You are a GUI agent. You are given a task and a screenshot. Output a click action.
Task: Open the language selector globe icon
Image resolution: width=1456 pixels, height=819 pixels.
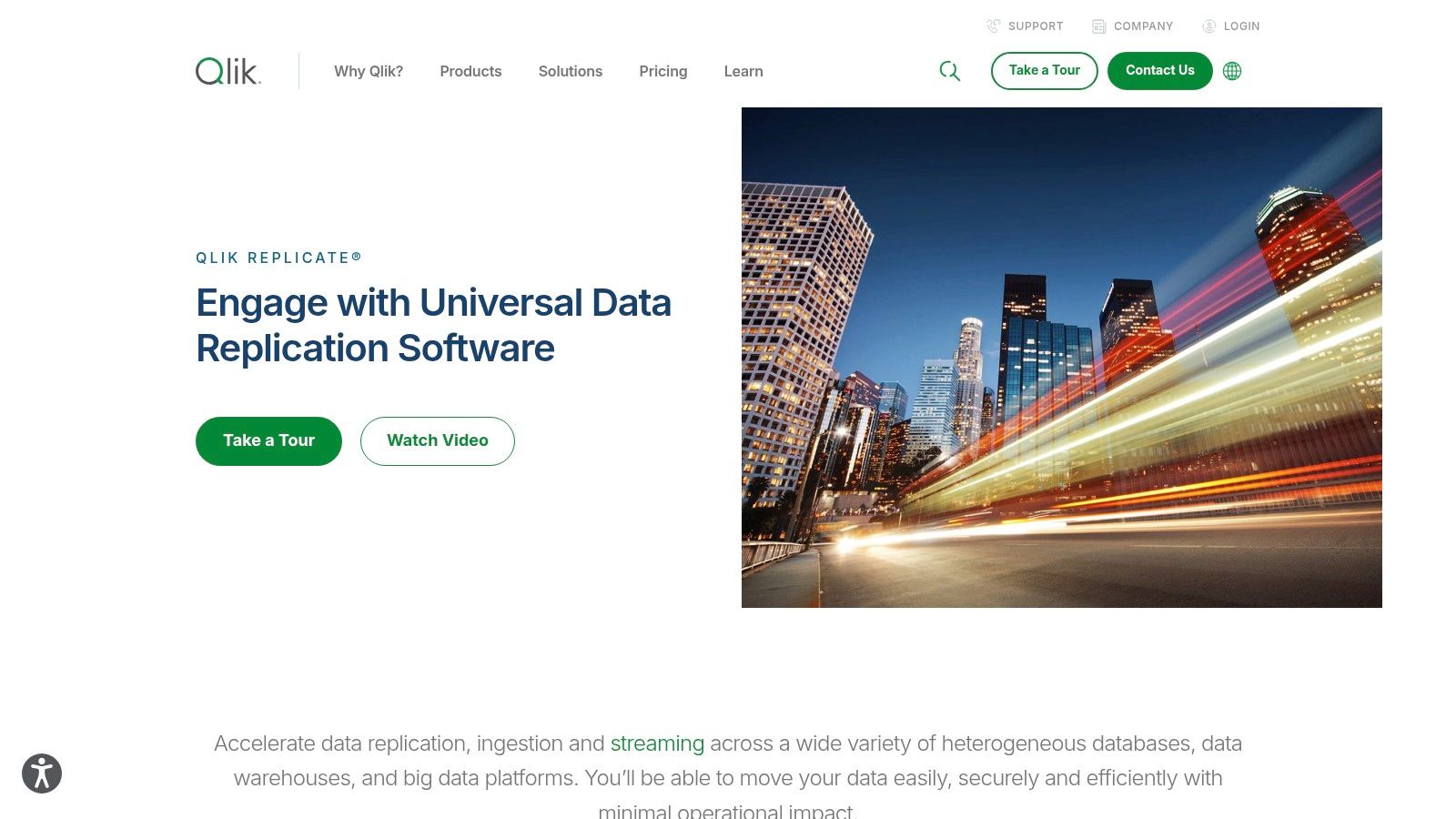point(1231,70)
